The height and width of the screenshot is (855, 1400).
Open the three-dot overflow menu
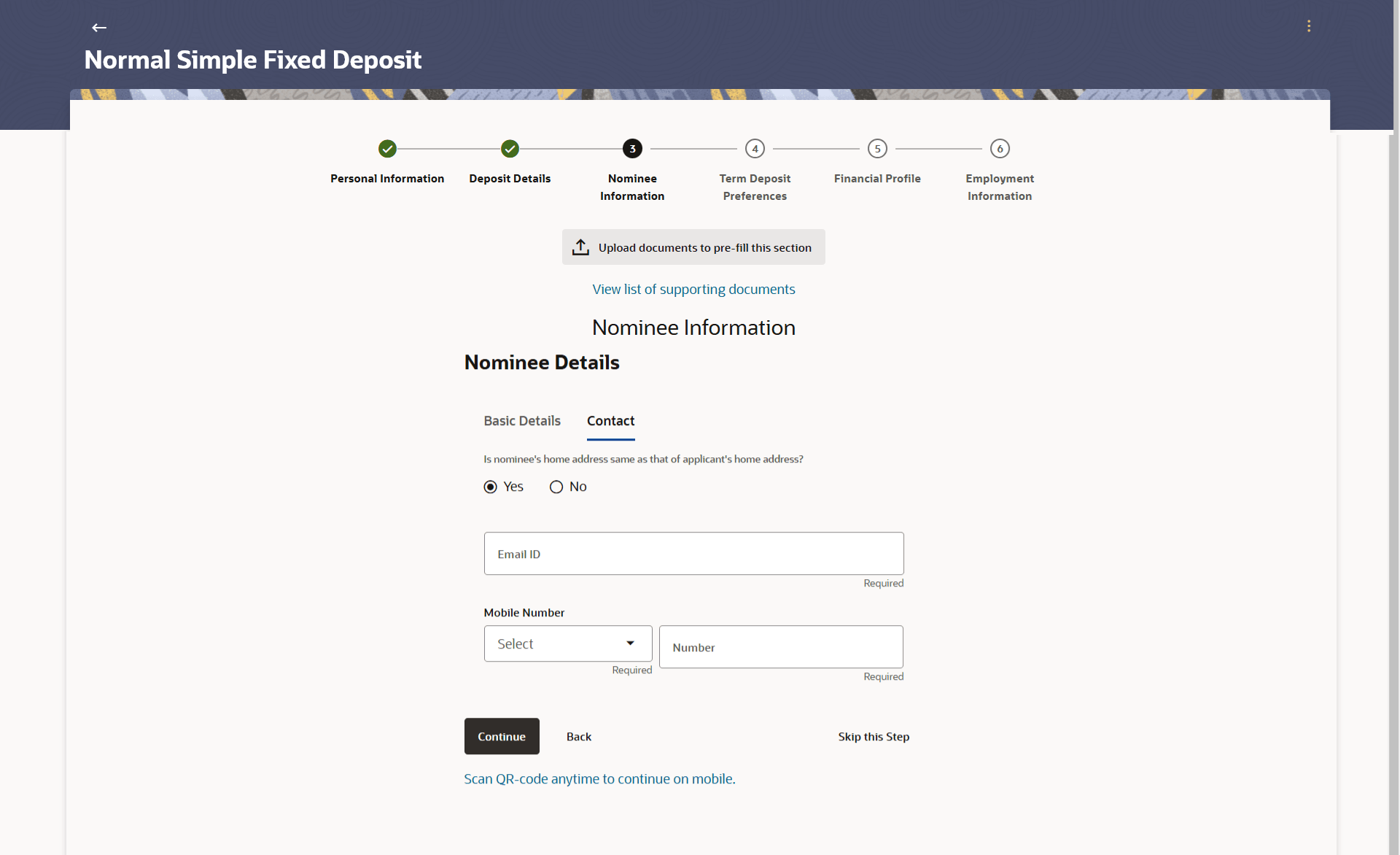point(1309,26)
